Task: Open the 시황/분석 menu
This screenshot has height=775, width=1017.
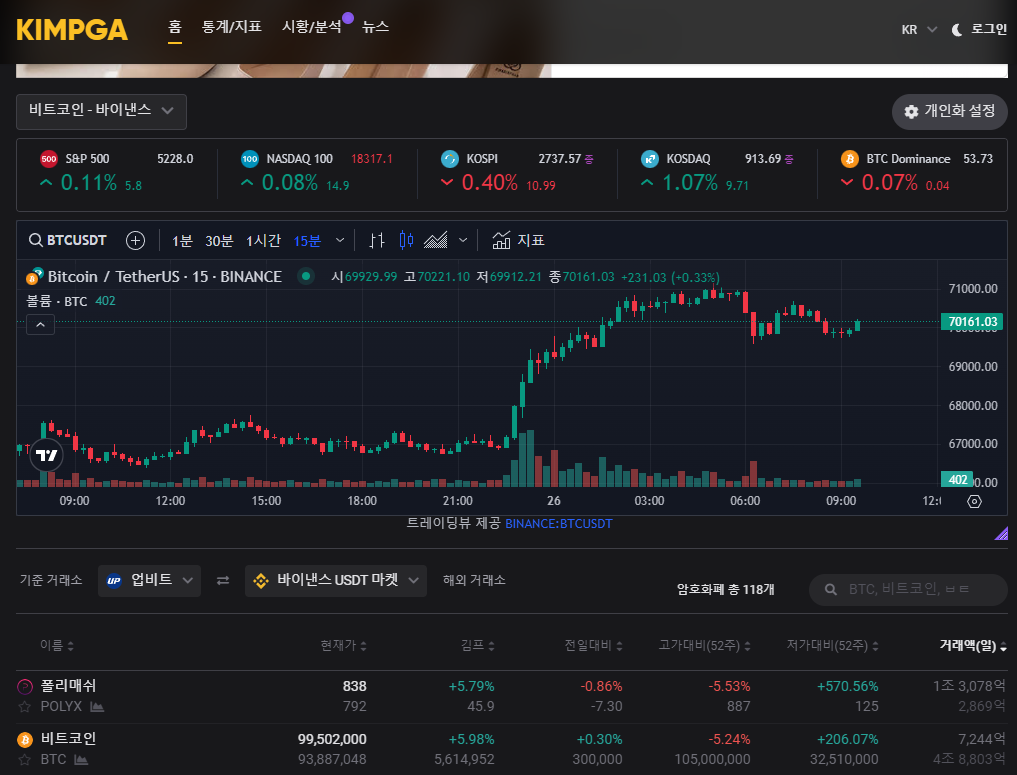Action: point(311,27)
